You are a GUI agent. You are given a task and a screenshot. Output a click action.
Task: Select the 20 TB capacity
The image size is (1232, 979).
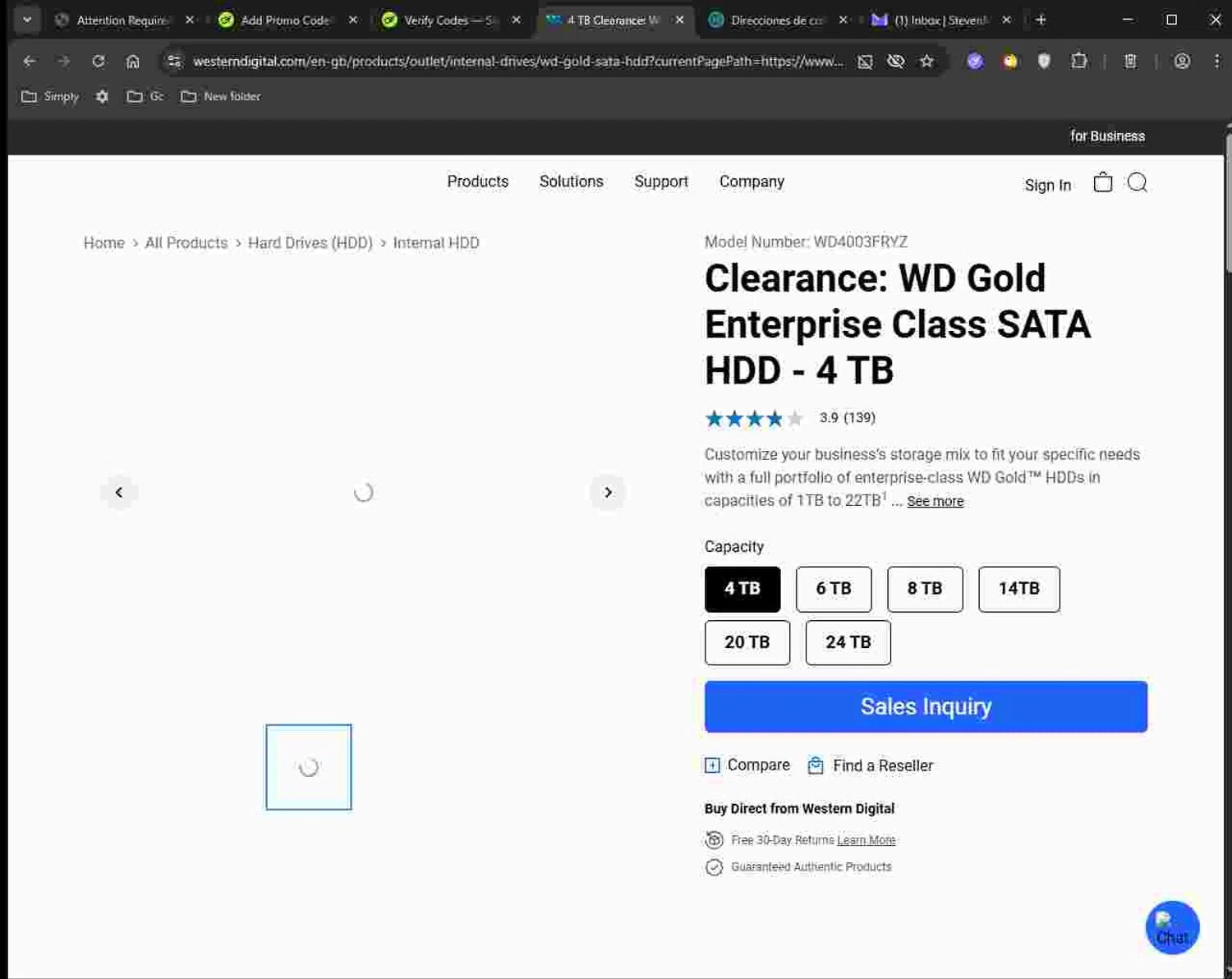tap(747, 642)
